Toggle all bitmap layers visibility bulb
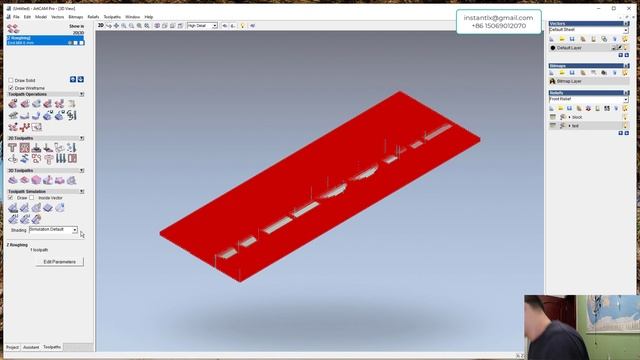The height and width of the screenshot is (360, 640). (625, 73)
